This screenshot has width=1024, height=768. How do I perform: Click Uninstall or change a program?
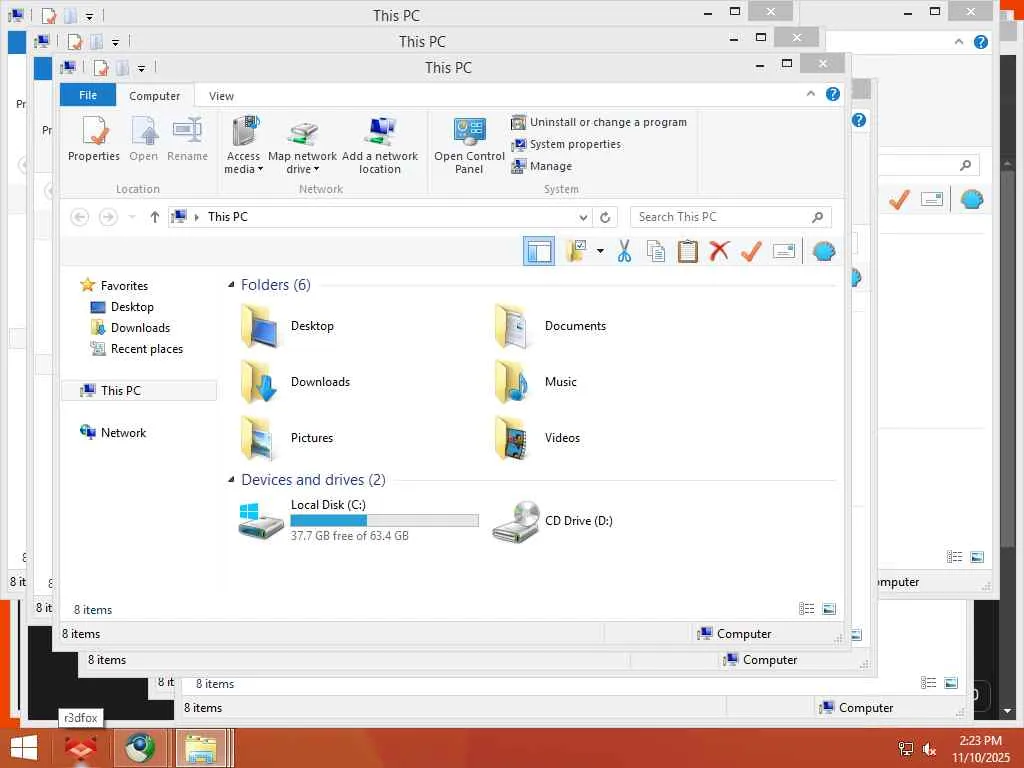pyautogui.click(x=599, y=122)
